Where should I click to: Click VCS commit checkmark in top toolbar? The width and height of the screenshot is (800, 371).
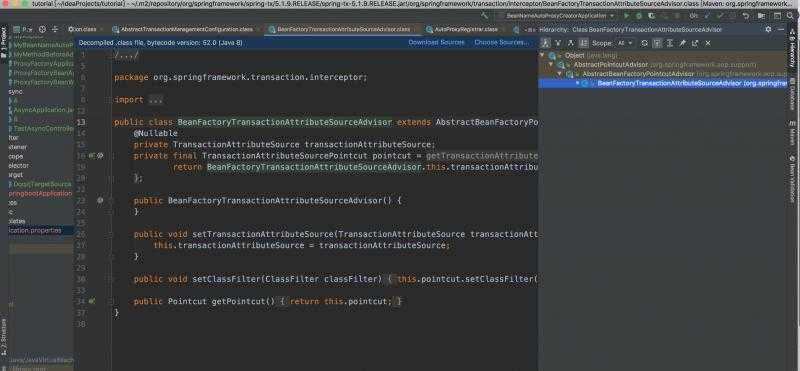720,16
